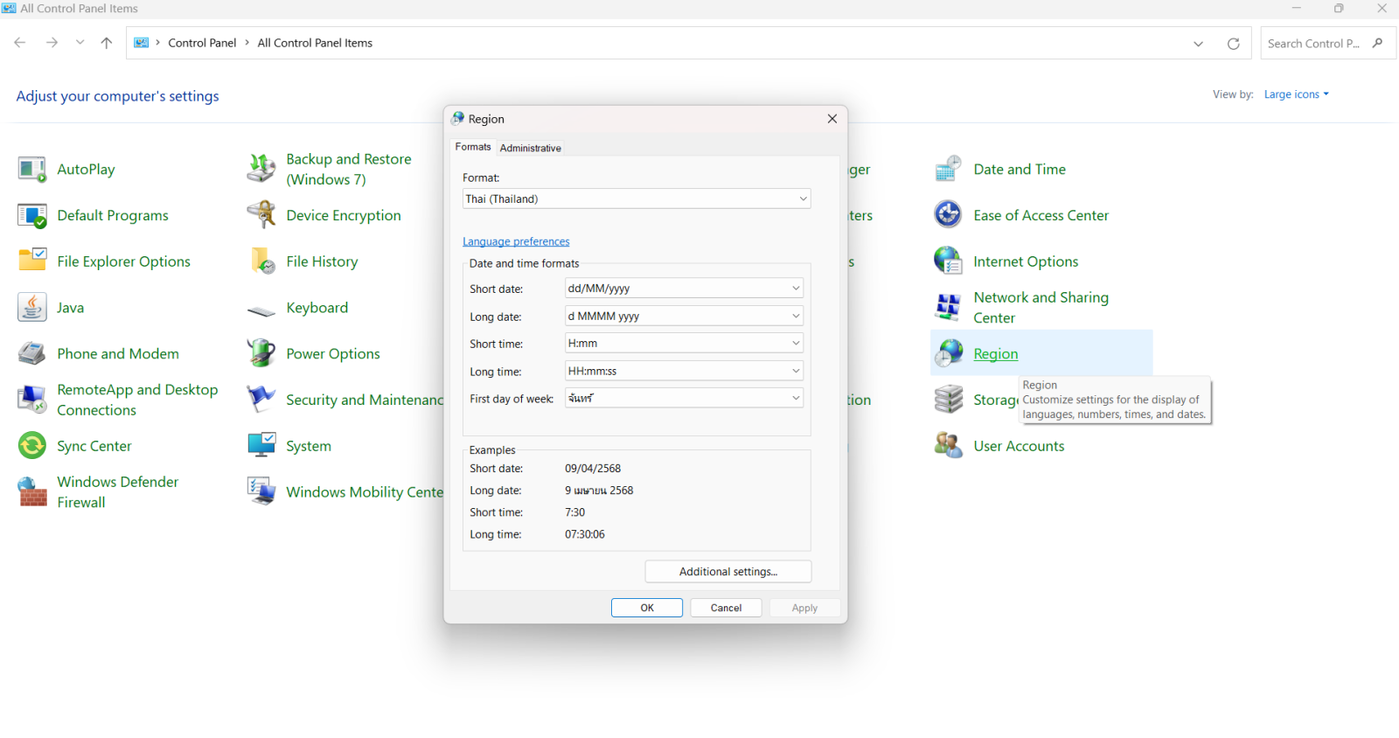Open the recent locations chevron
Image resolution: width=1399 pixels, height=738 pixels.
(80, 43)
